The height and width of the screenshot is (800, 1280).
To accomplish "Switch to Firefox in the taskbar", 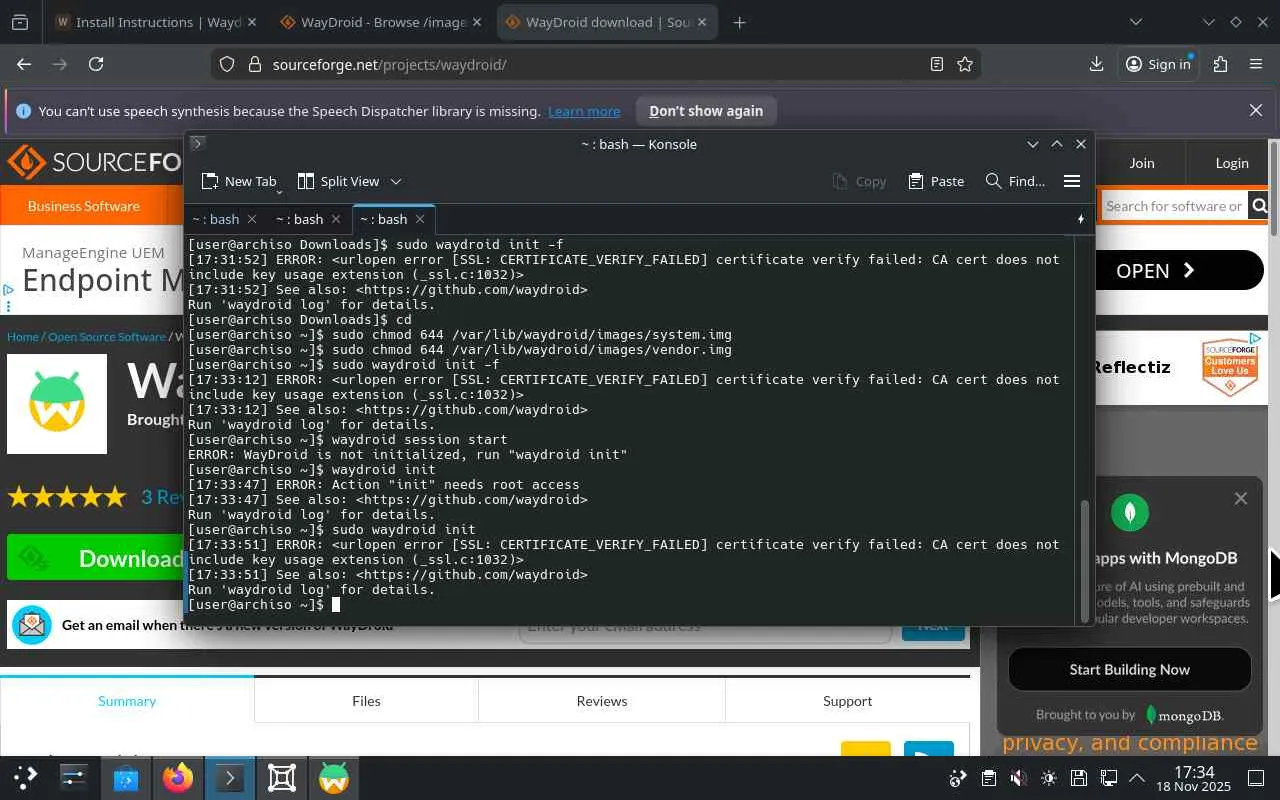I will click(178, 777).
